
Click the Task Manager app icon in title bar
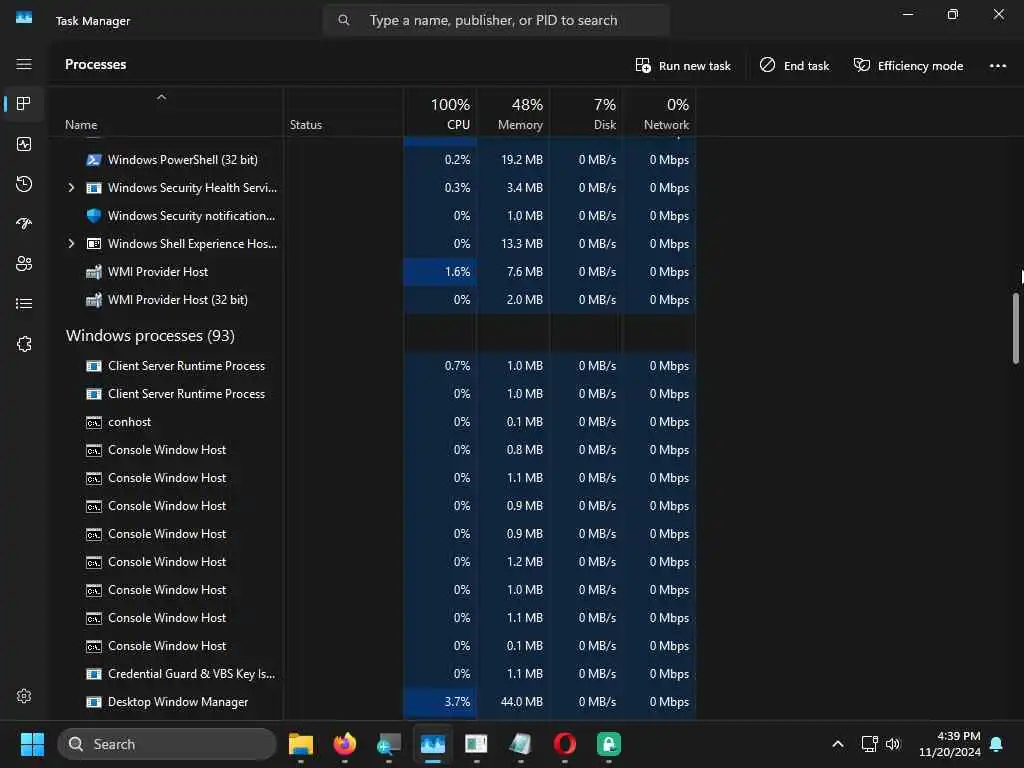pyautogui.click(x=24, y=18)
